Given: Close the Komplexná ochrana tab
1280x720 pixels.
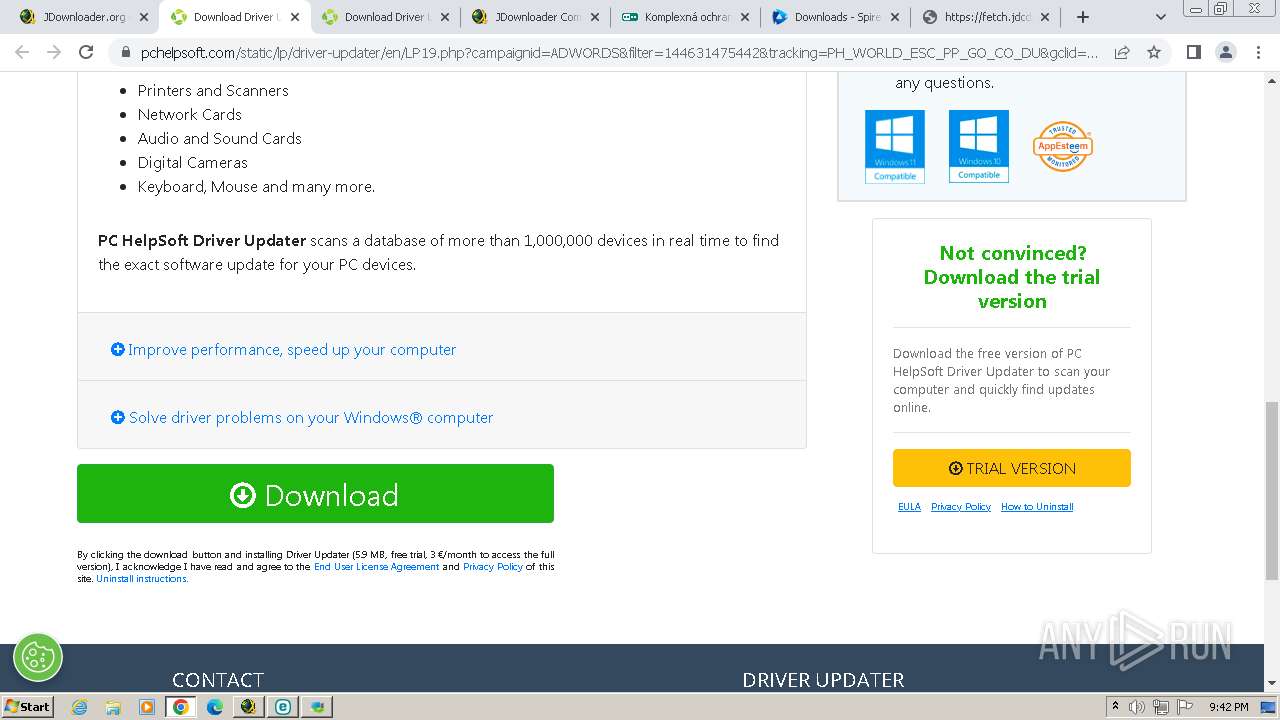Looking at the screenshot, I should pos(745,17).
